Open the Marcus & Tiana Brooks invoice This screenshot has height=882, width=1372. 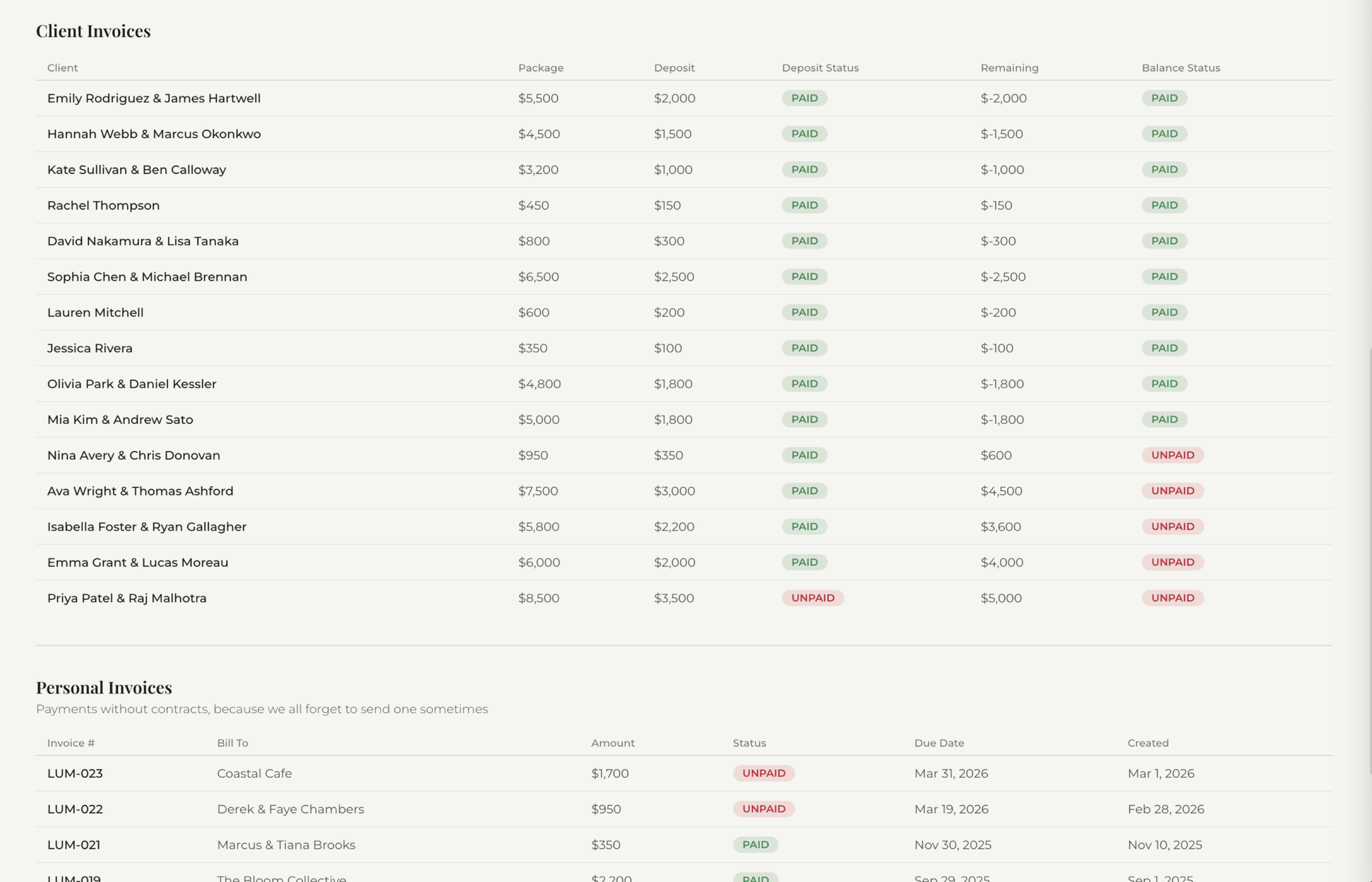(286, 844)
